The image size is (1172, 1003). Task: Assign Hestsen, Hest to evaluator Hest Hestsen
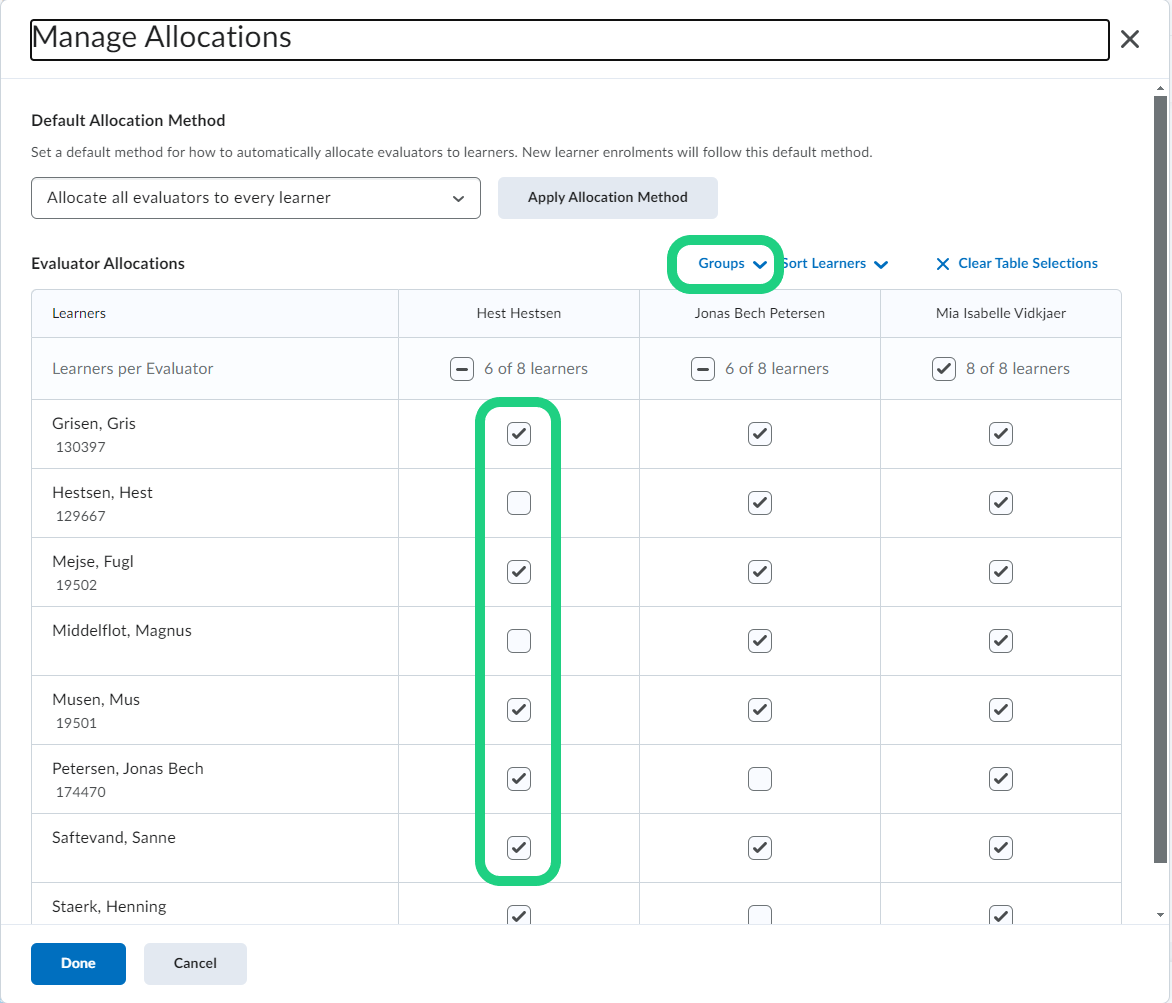518,503
